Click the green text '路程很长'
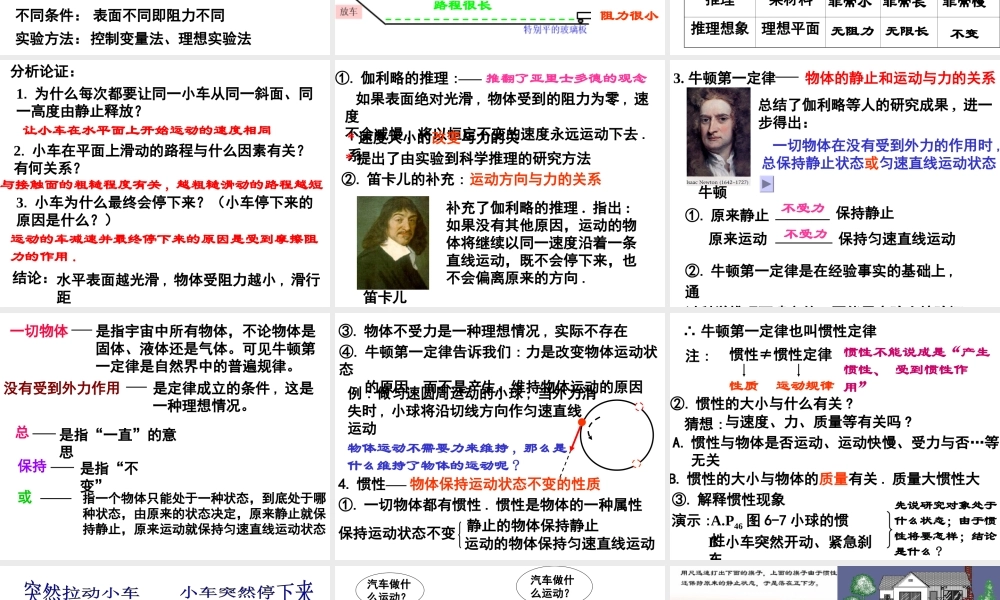This screenshot has width=1000, height=600. 462,6
